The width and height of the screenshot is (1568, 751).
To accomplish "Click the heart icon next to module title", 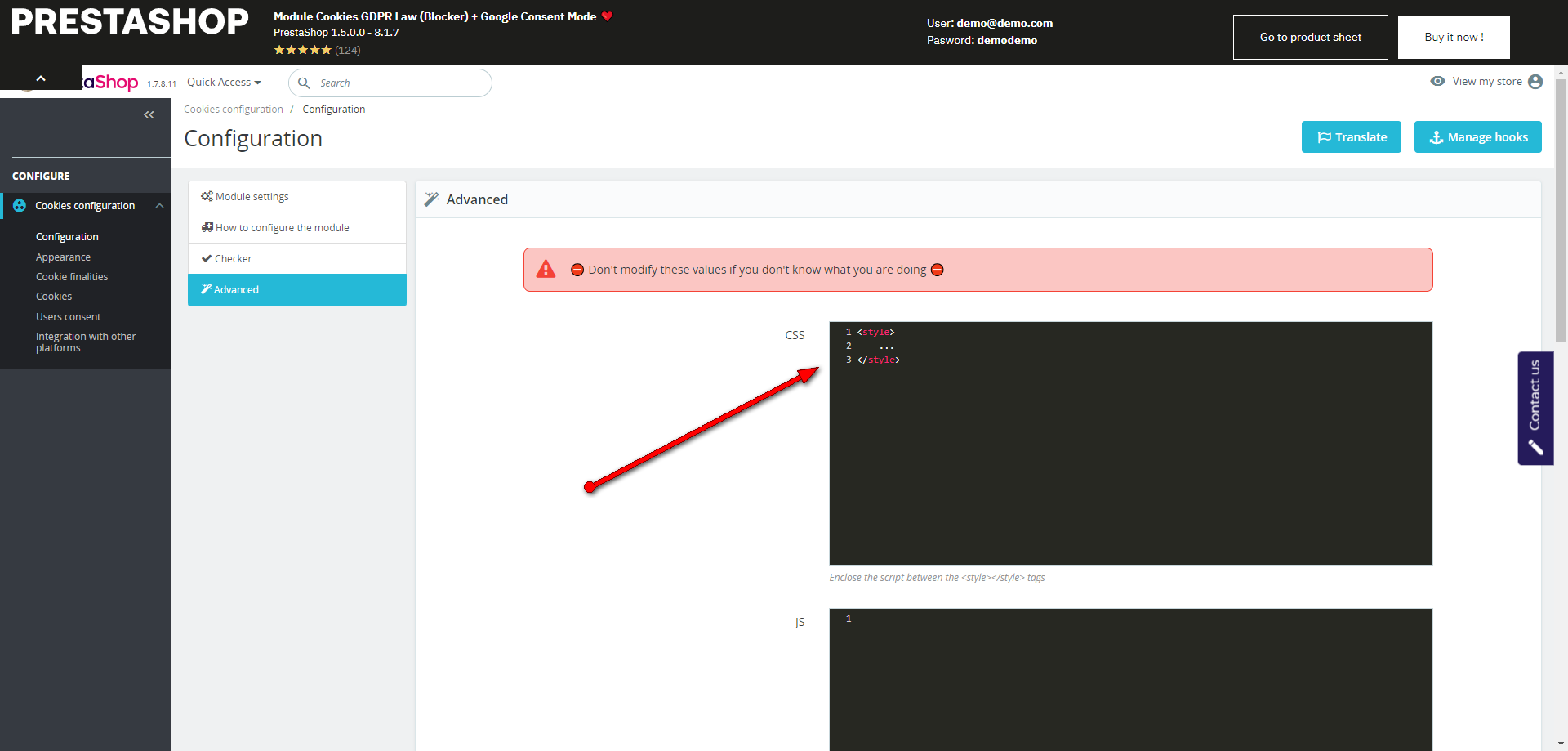I will (607, 16).
